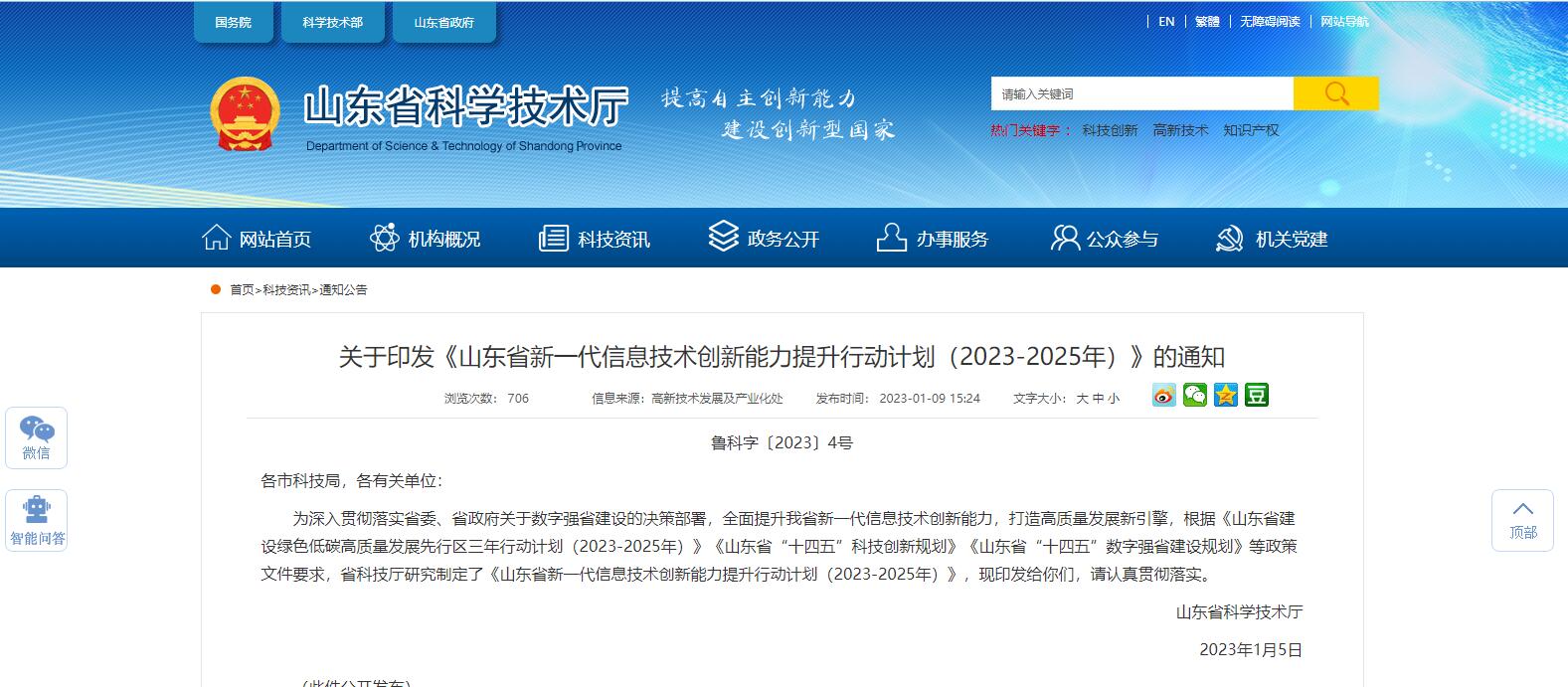
Task: Focus the keyword search input field
Action: point(1141,93)
